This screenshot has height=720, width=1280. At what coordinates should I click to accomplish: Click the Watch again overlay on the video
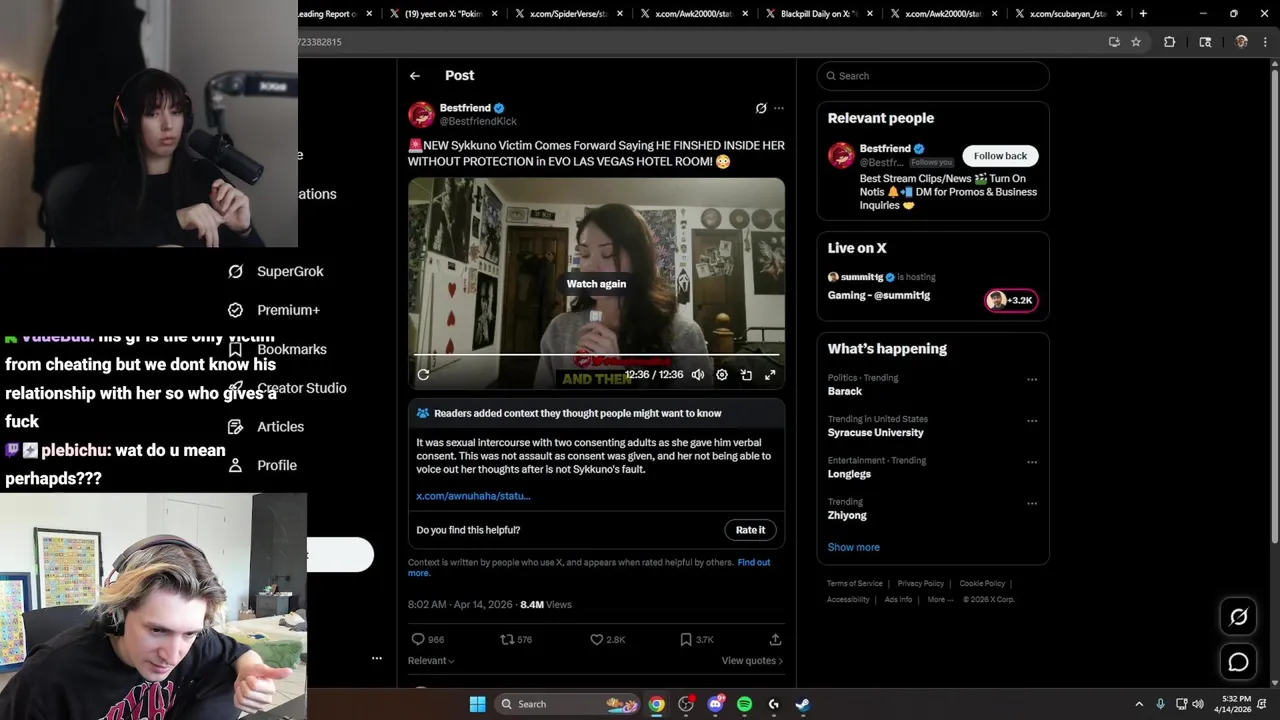(596, 284)
